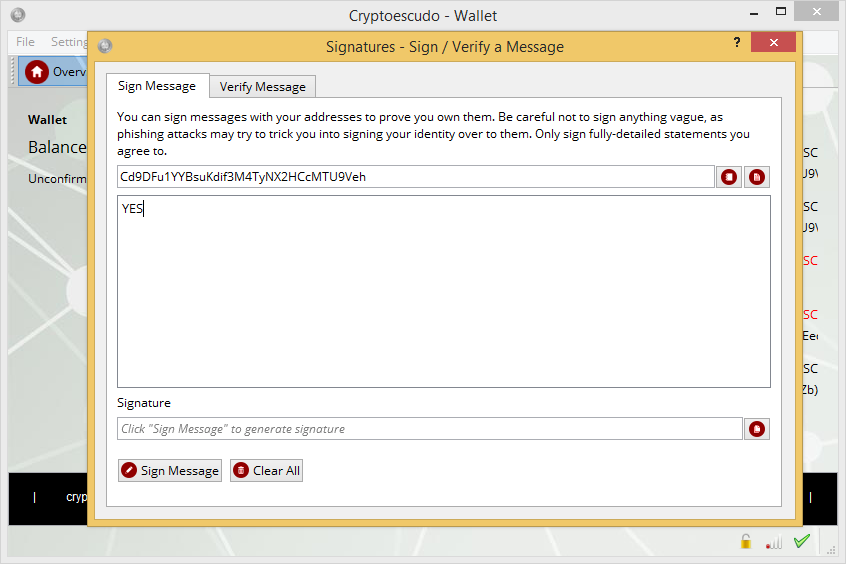Click green checkmark sync icon in status bar
This screenshot has width=846, height=564.
(802, 541)
